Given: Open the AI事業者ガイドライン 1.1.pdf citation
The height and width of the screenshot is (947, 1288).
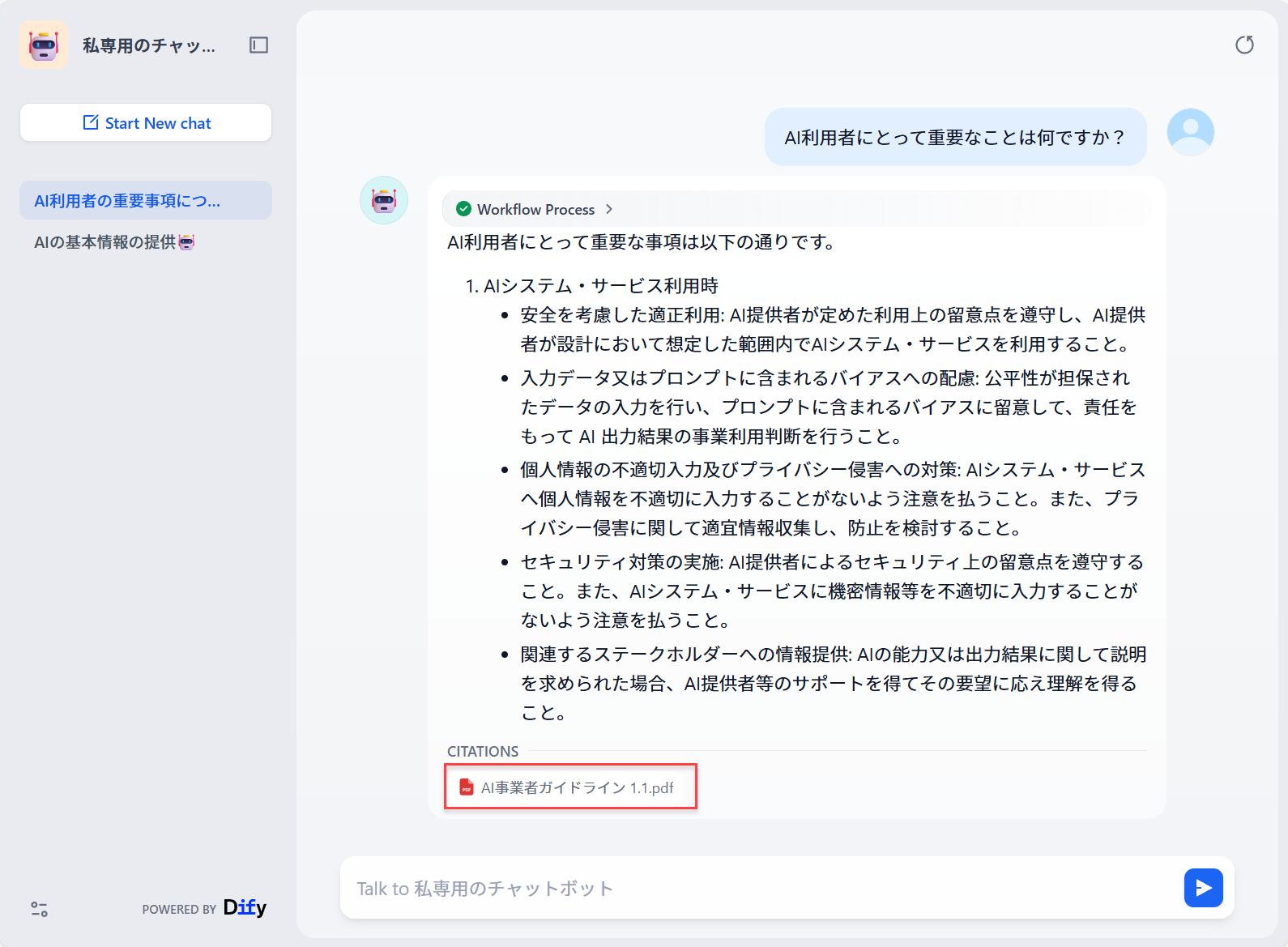Looking at the screenshot, I should point(570,787).
